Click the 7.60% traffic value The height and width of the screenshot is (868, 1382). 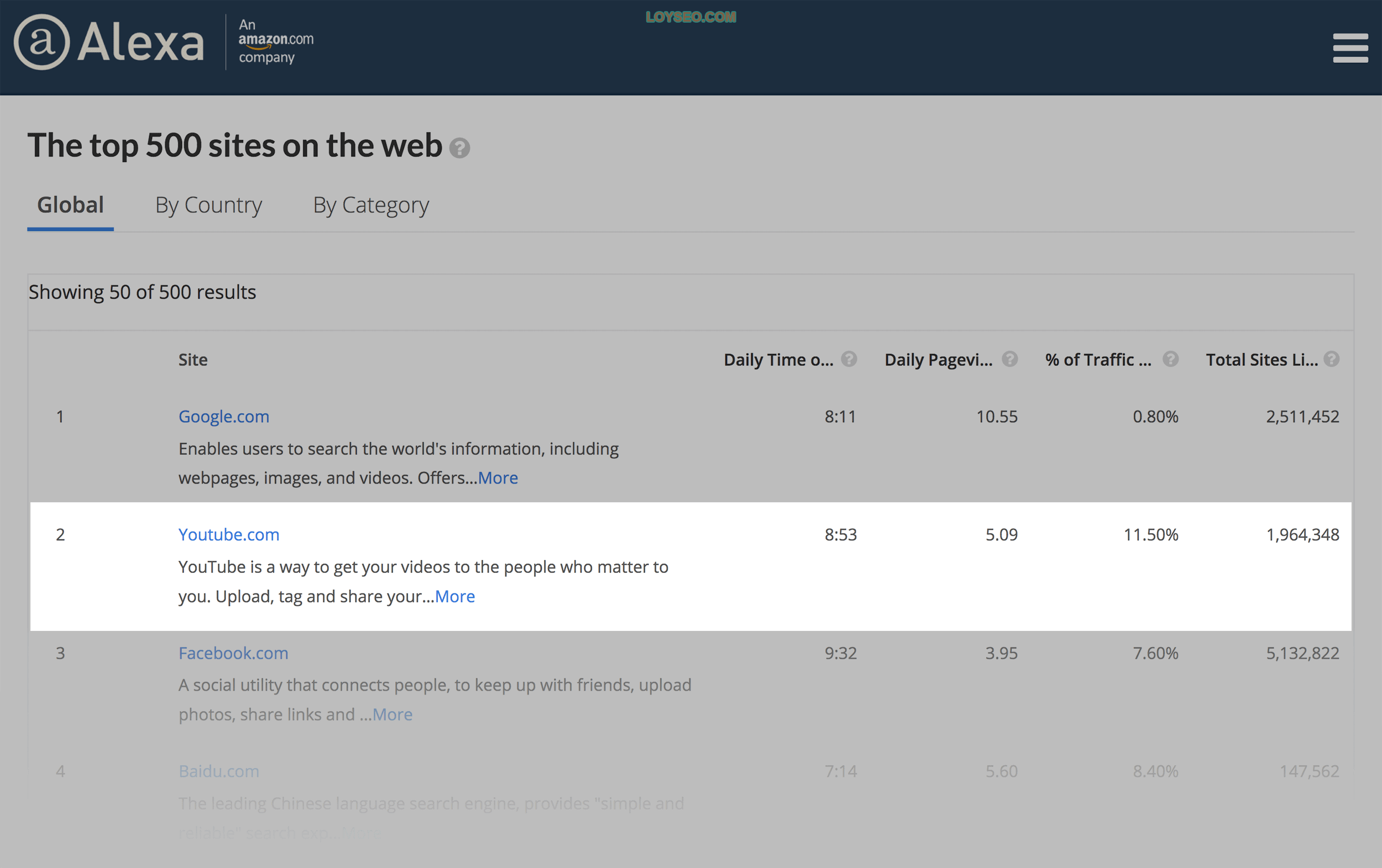pyautogui.click(x=1155, y=653)
